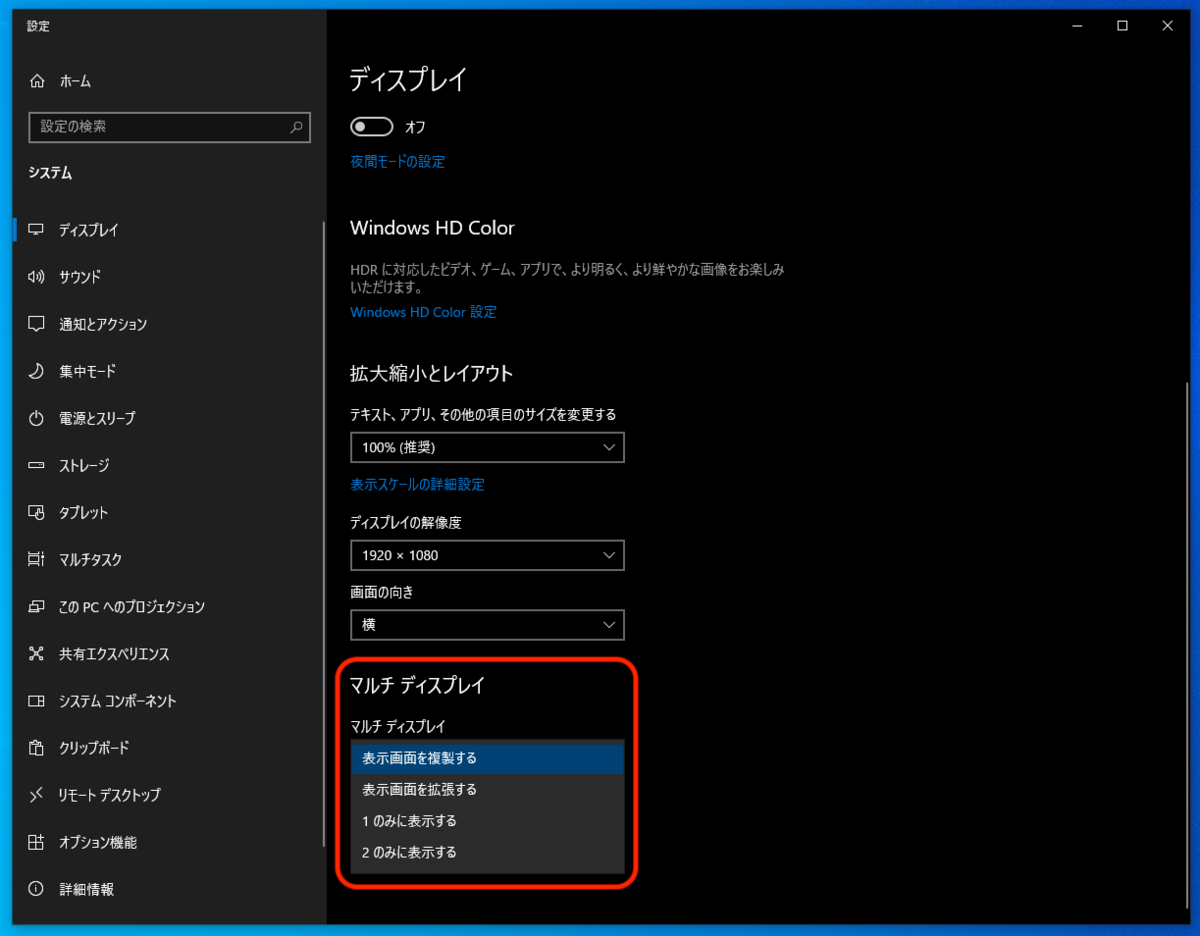
Task: Select マルチタスク label in sidebar
Action: pos(90,560)
